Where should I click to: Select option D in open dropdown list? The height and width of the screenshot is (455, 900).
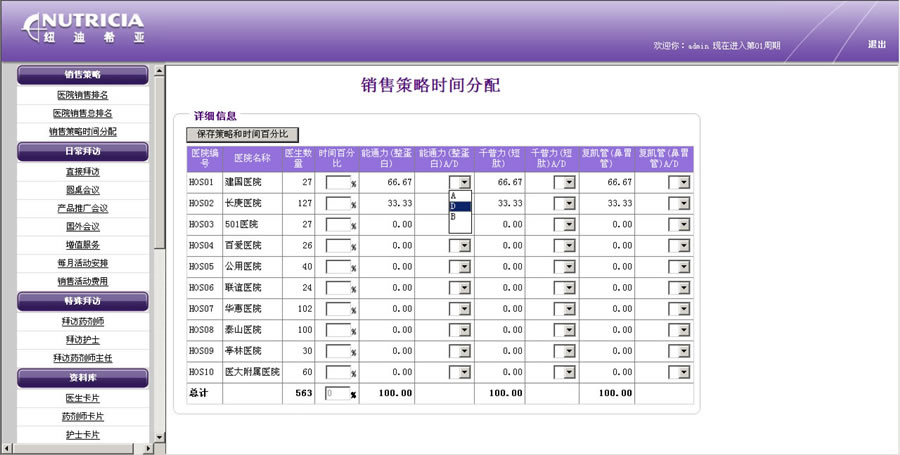pyautogui.click(x=460, y=206)
